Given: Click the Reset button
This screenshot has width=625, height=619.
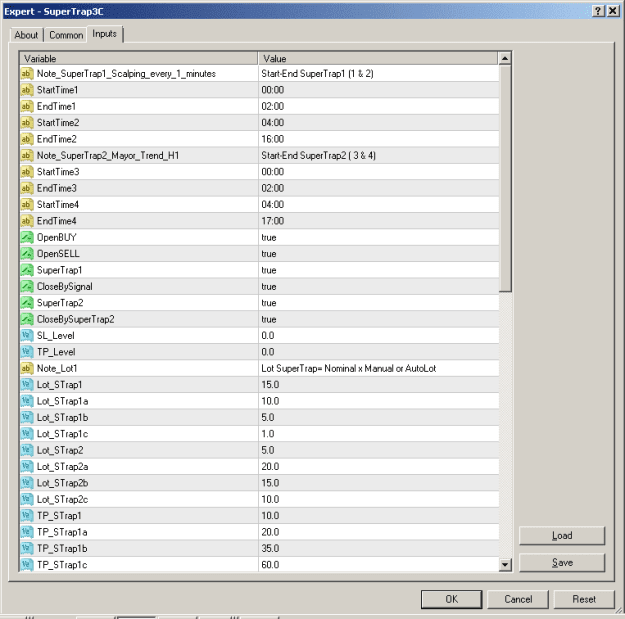Looking at the screenshot, I should tap(584, 599).
